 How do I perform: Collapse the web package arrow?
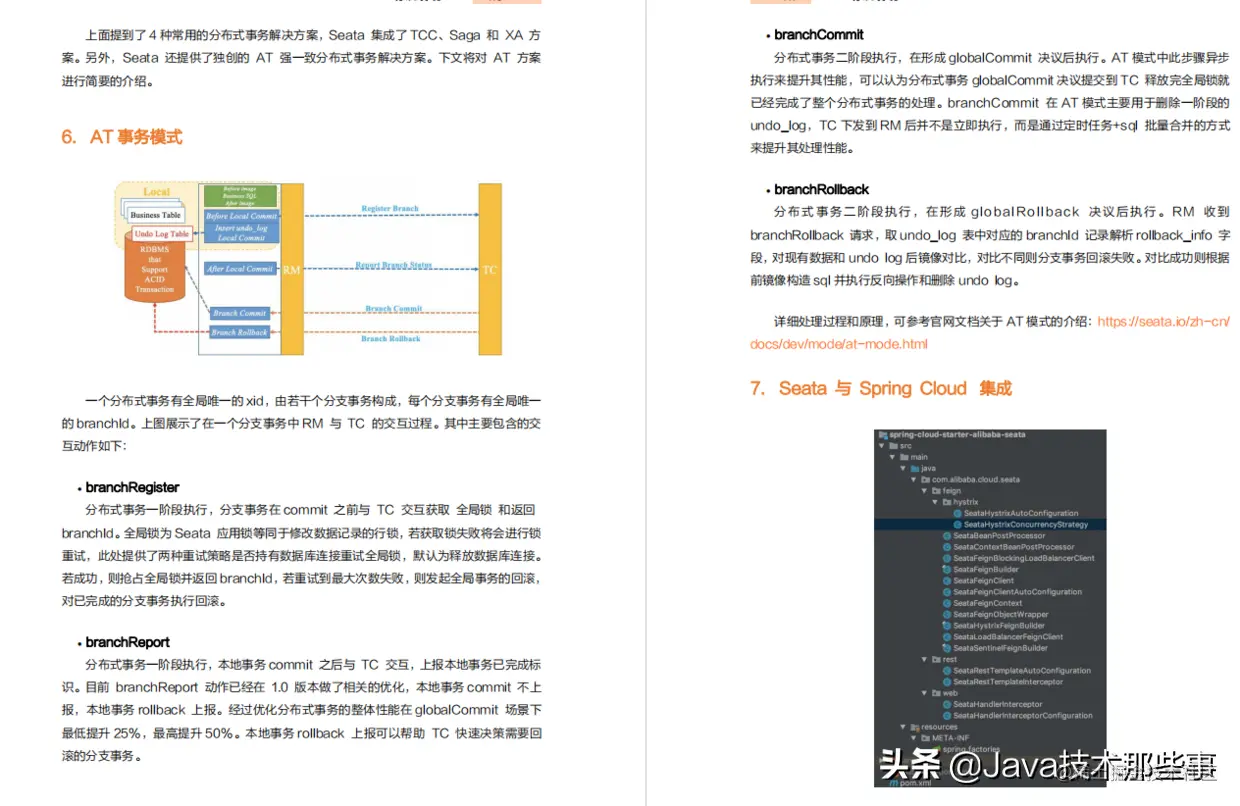[x=924, y=693]
